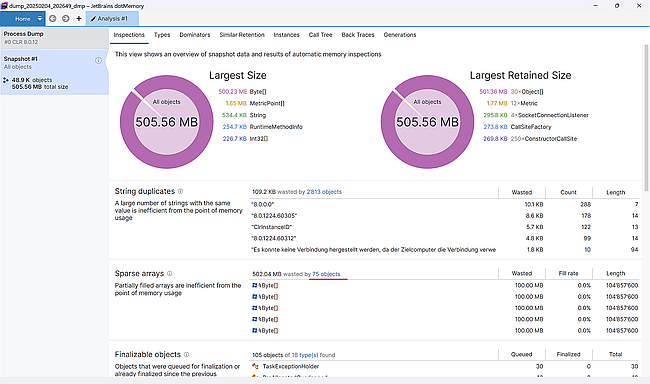Click the Snapshot #1 info icon
Image resolution: width=650 pixels, height=384 pixels.
[x=98, y=61]
